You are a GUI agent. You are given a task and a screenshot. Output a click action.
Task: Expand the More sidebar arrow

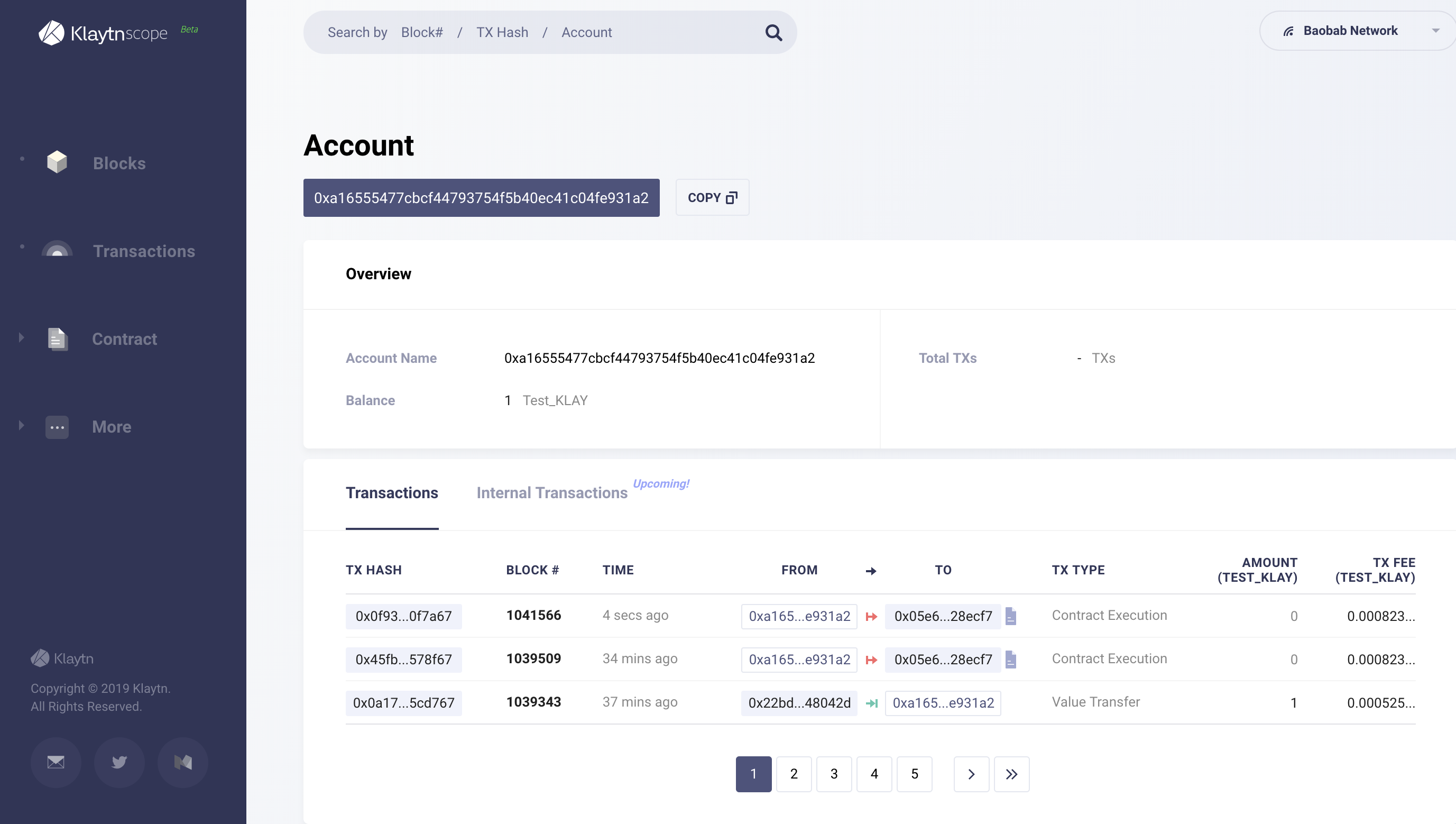22,426
